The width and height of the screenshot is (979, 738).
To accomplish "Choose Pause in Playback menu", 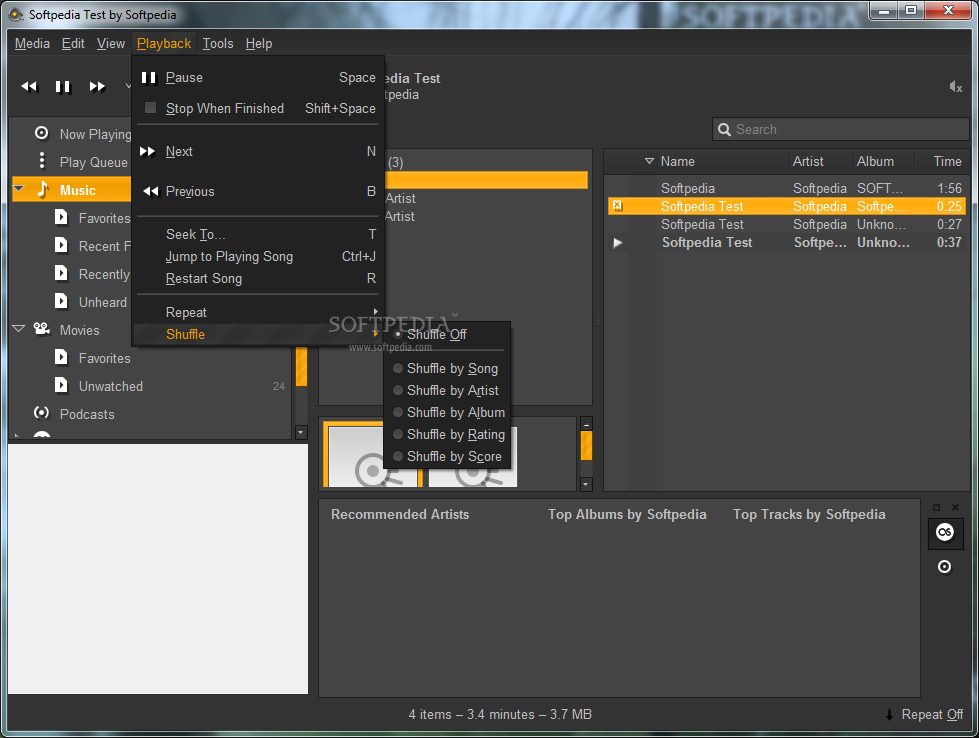I will [x=257, y=77].
